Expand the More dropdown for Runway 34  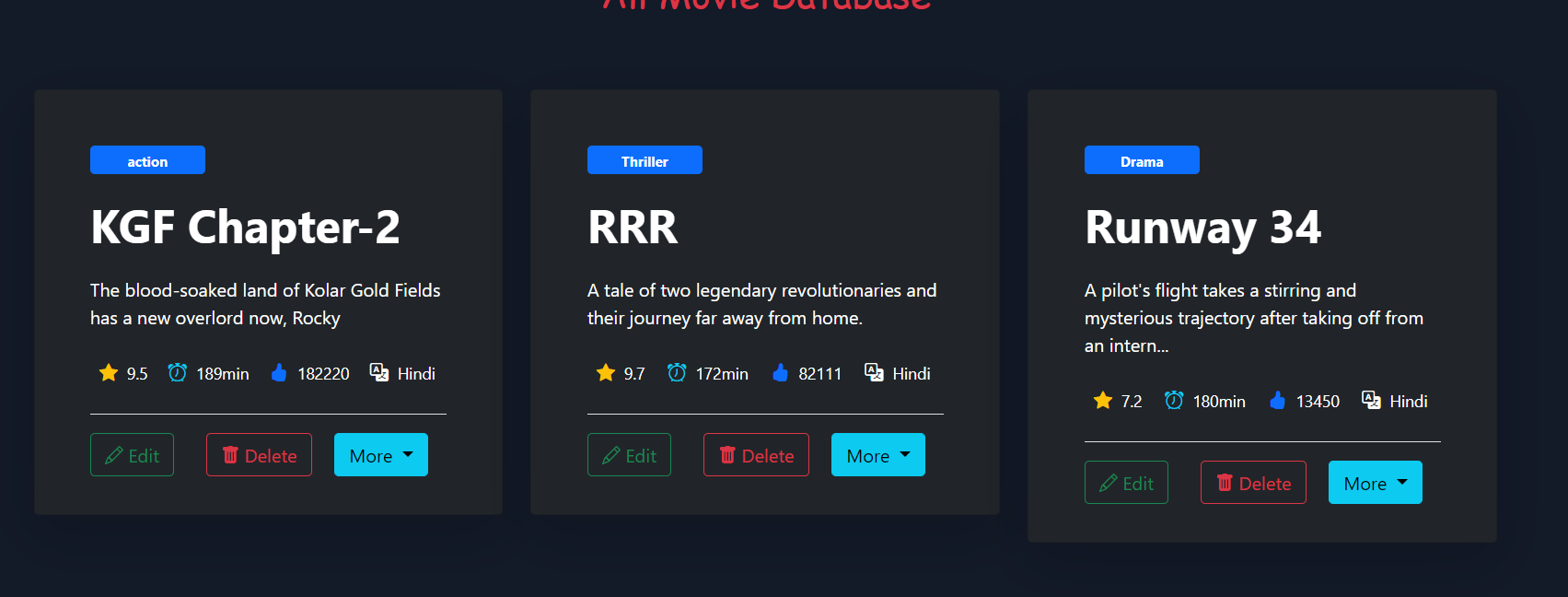click(1376, 483)
